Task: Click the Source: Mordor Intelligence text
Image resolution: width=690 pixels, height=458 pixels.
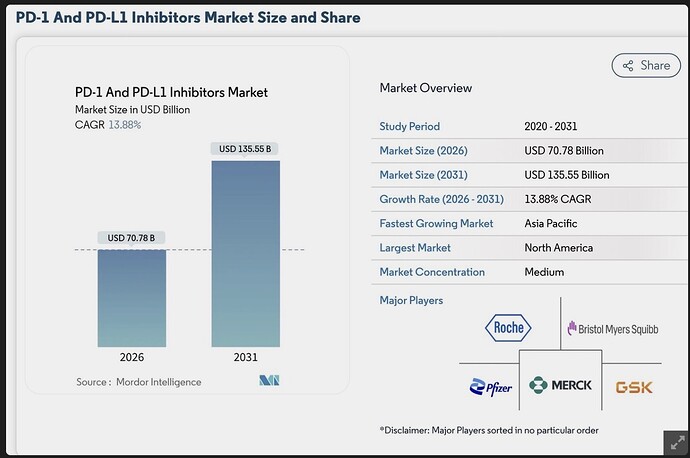Action: (139, 382)
